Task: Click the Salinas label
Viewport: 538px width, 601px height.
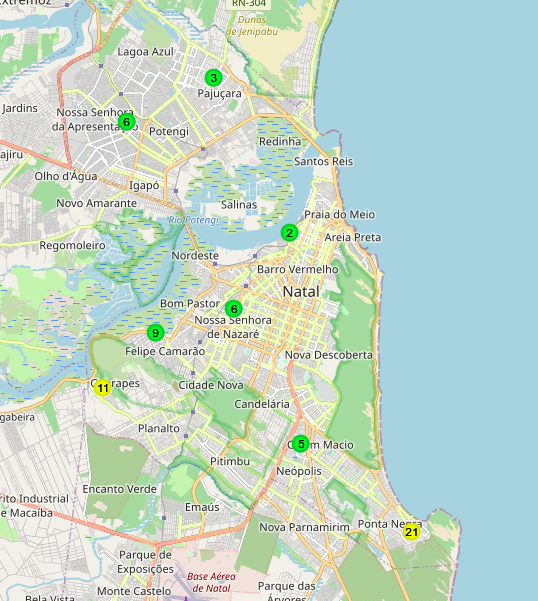Action: [239, 205]
